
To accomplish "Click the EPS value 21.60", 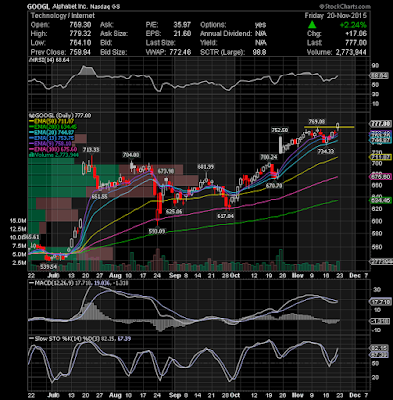I will click(182, 34).
